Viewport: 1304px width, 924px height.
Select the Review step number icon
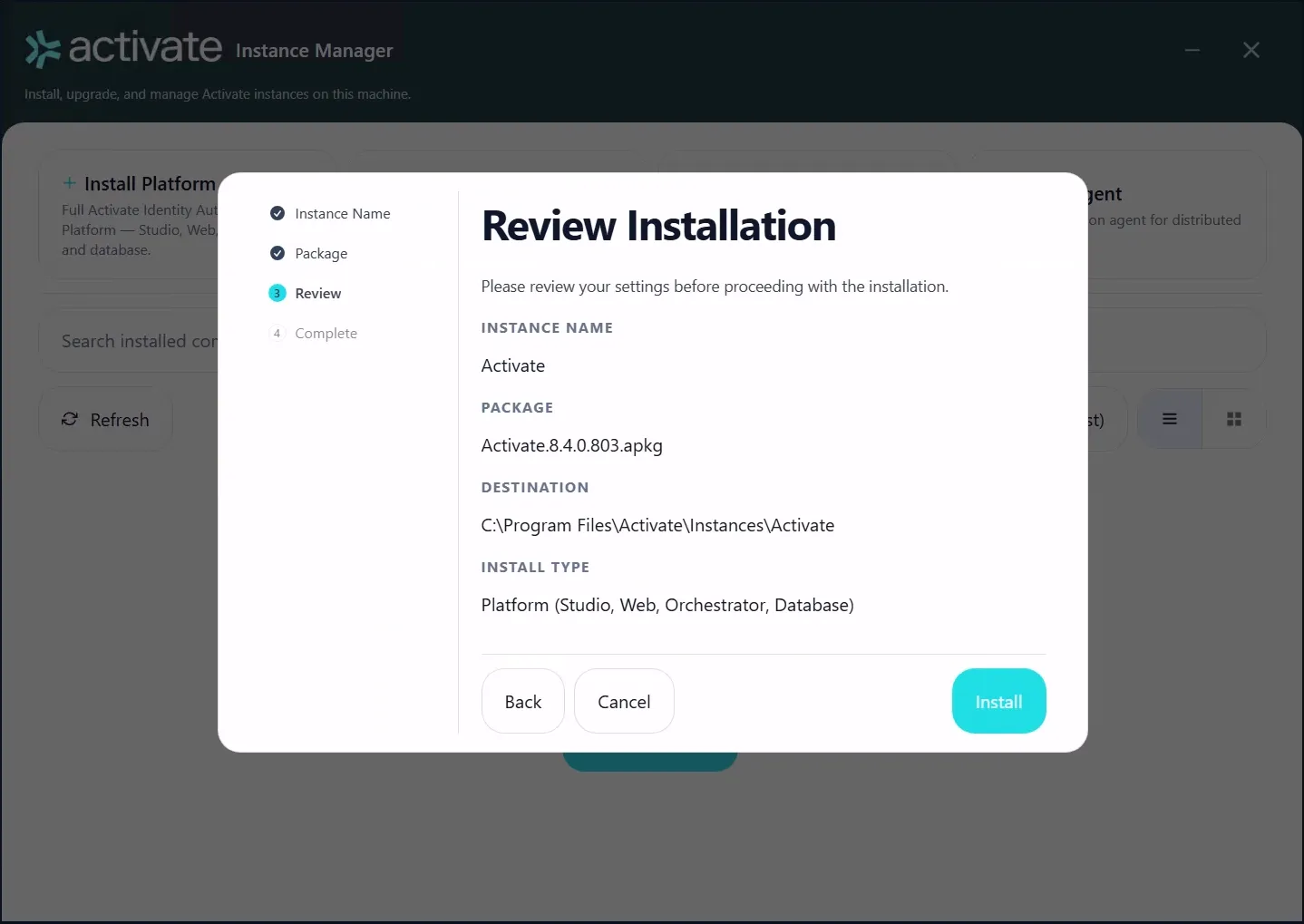(277, 293)
